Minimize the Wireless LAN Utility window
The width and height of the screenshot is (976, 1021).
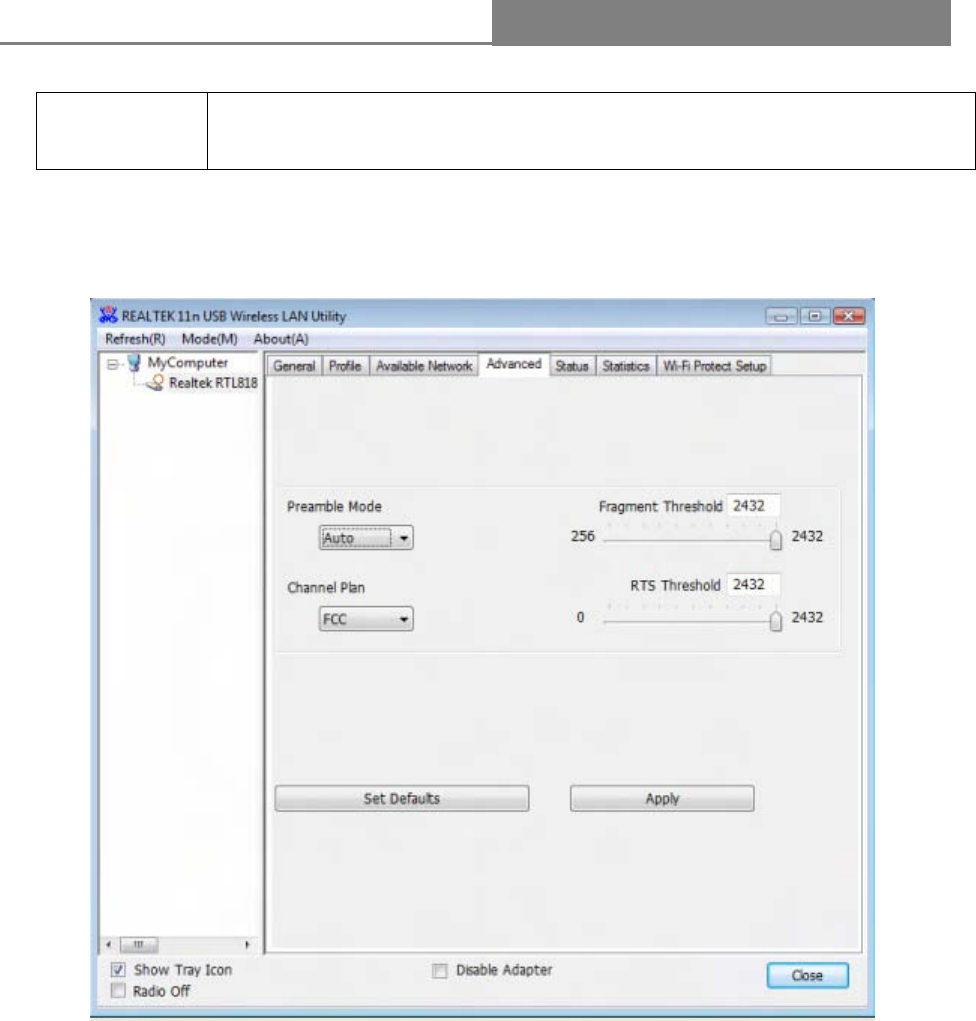[781, 316]
